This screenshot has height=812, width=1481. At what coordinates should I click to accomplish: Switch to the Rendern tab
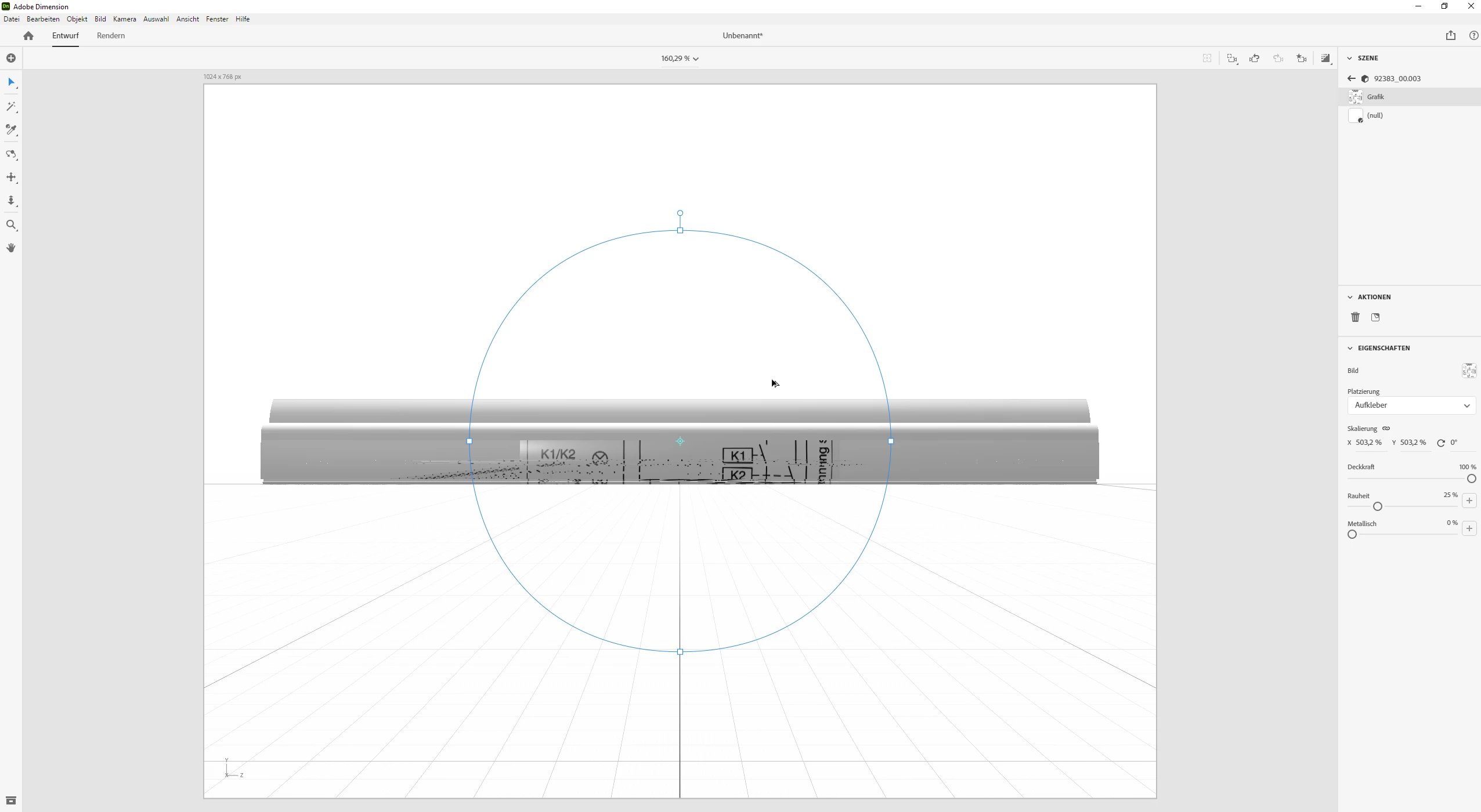(111, 35)
